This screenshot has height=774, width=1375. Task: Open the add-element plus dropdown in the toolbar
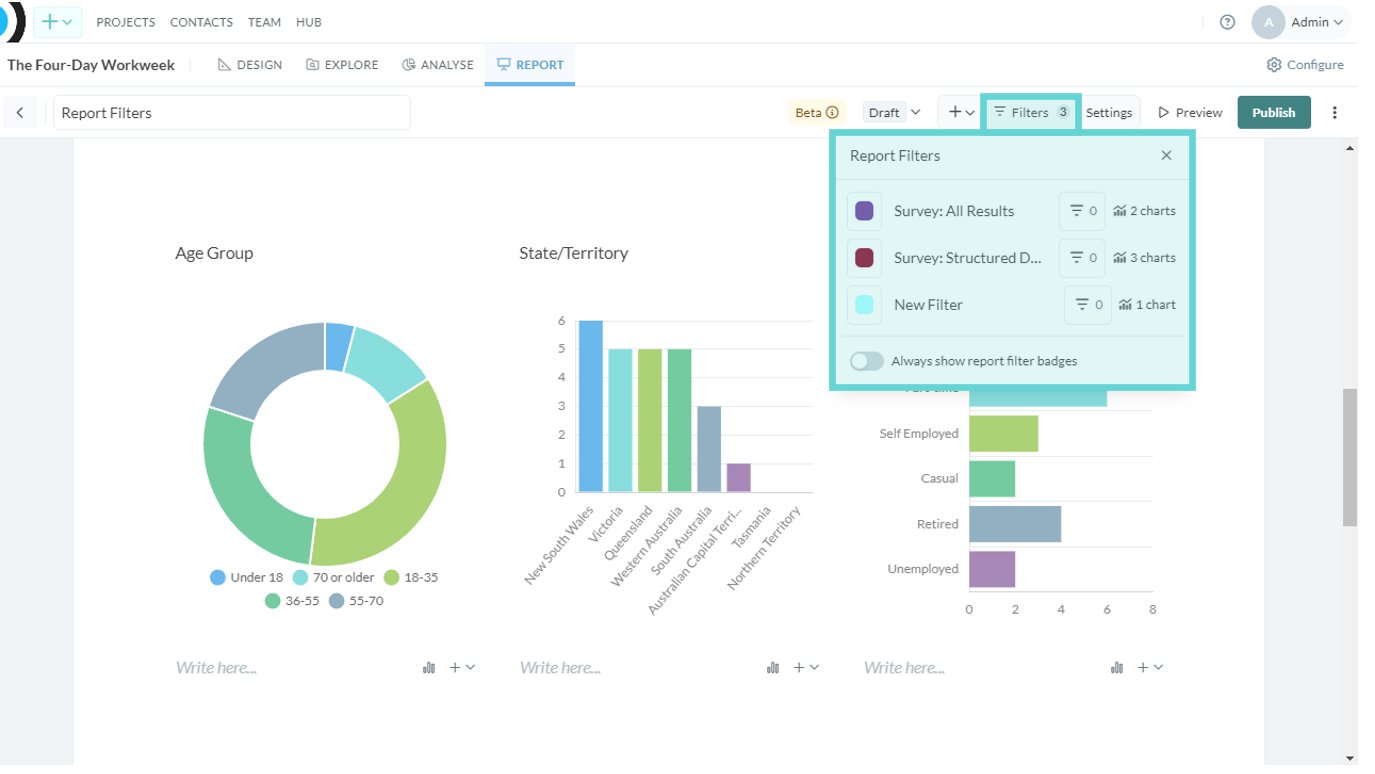click(x=961, y=113)
